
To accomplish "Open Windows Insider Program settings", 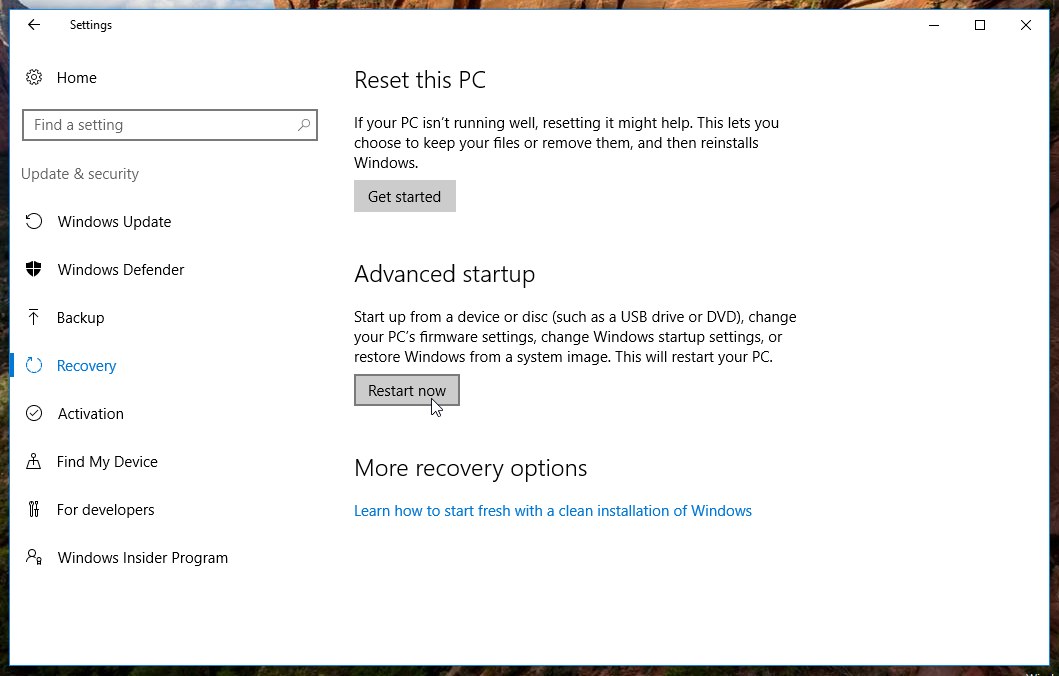I will pos(143,557).
